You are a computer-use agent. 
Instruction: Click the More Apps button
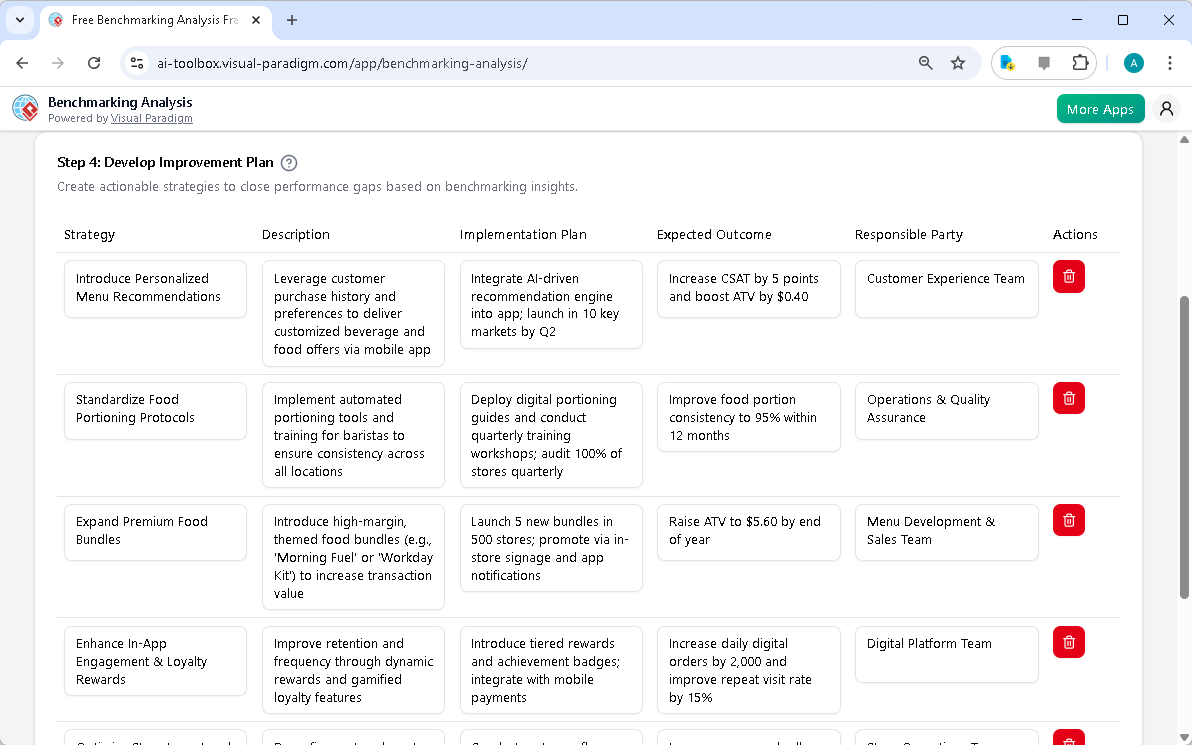point(1100,108)
